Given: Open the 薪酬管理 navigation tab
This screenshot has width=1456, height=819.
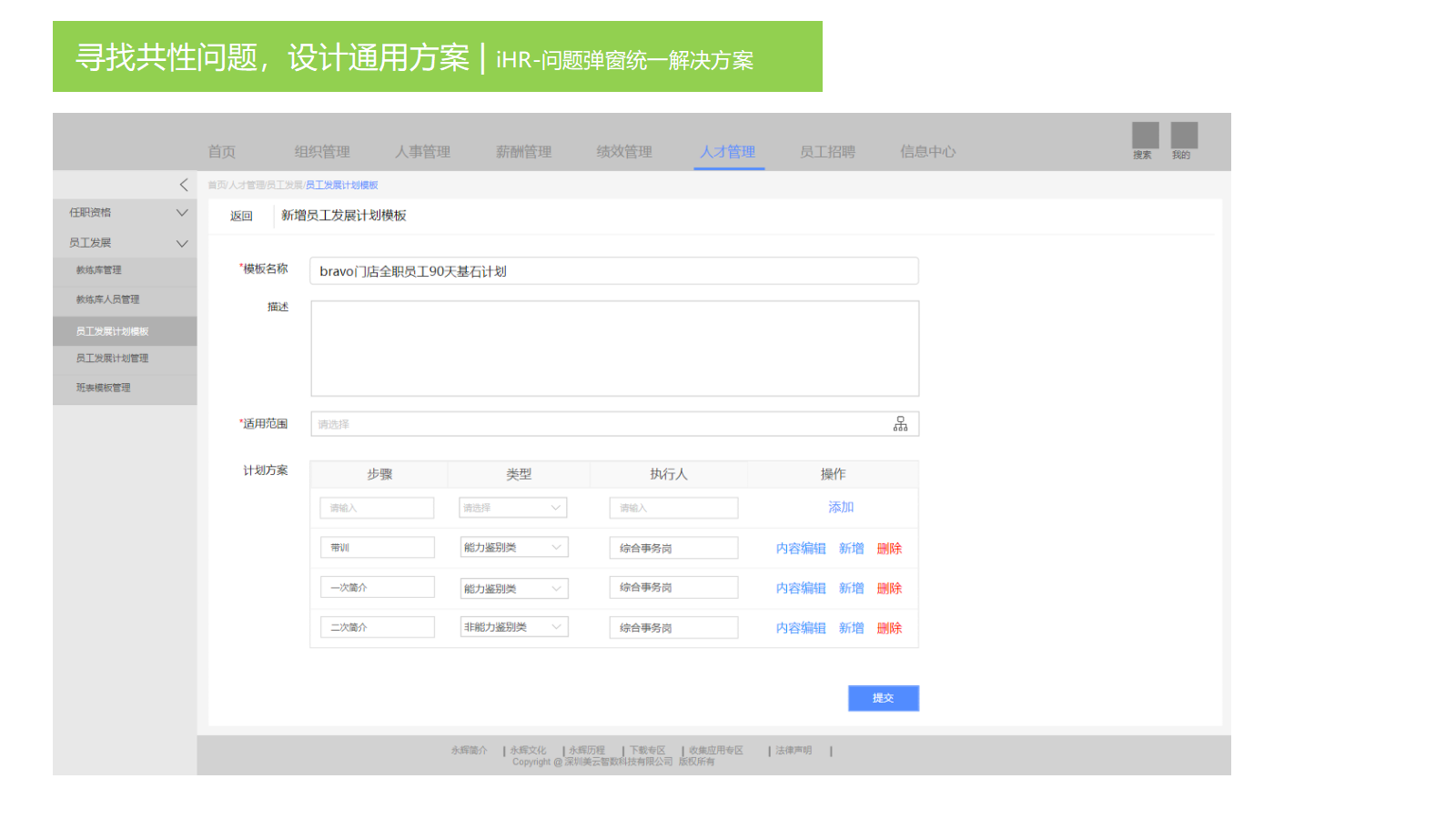Looking at the screenshot, I should (x=523, y=152).
